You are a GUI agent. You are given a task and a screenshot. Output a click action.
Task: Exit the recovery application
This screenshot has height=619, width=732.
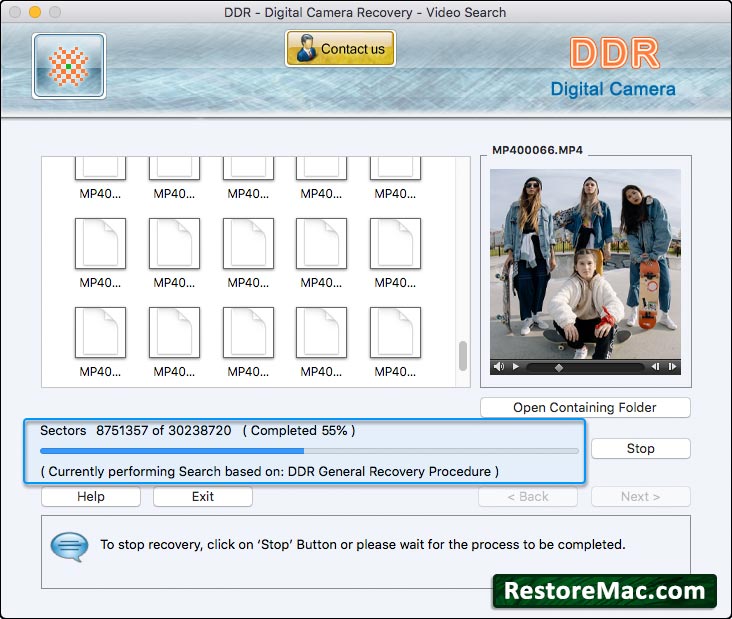coord(203,497)
